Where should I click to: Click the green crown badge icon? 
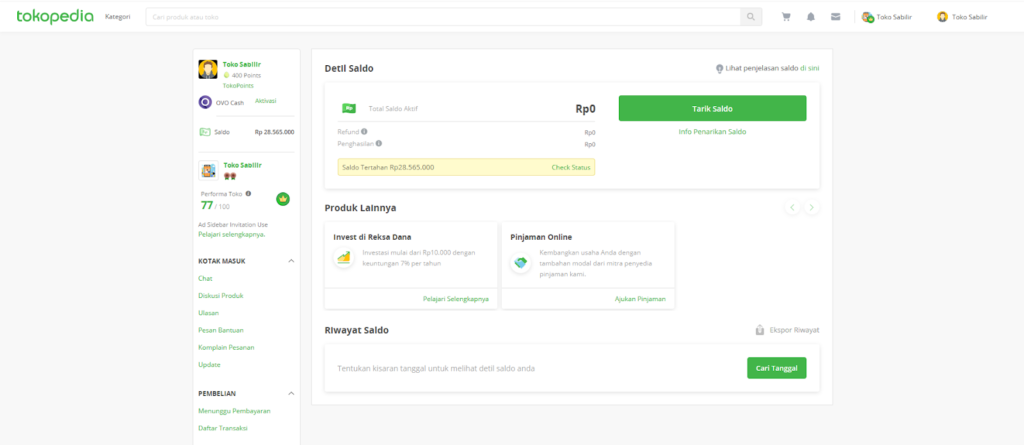coord(283,199)
